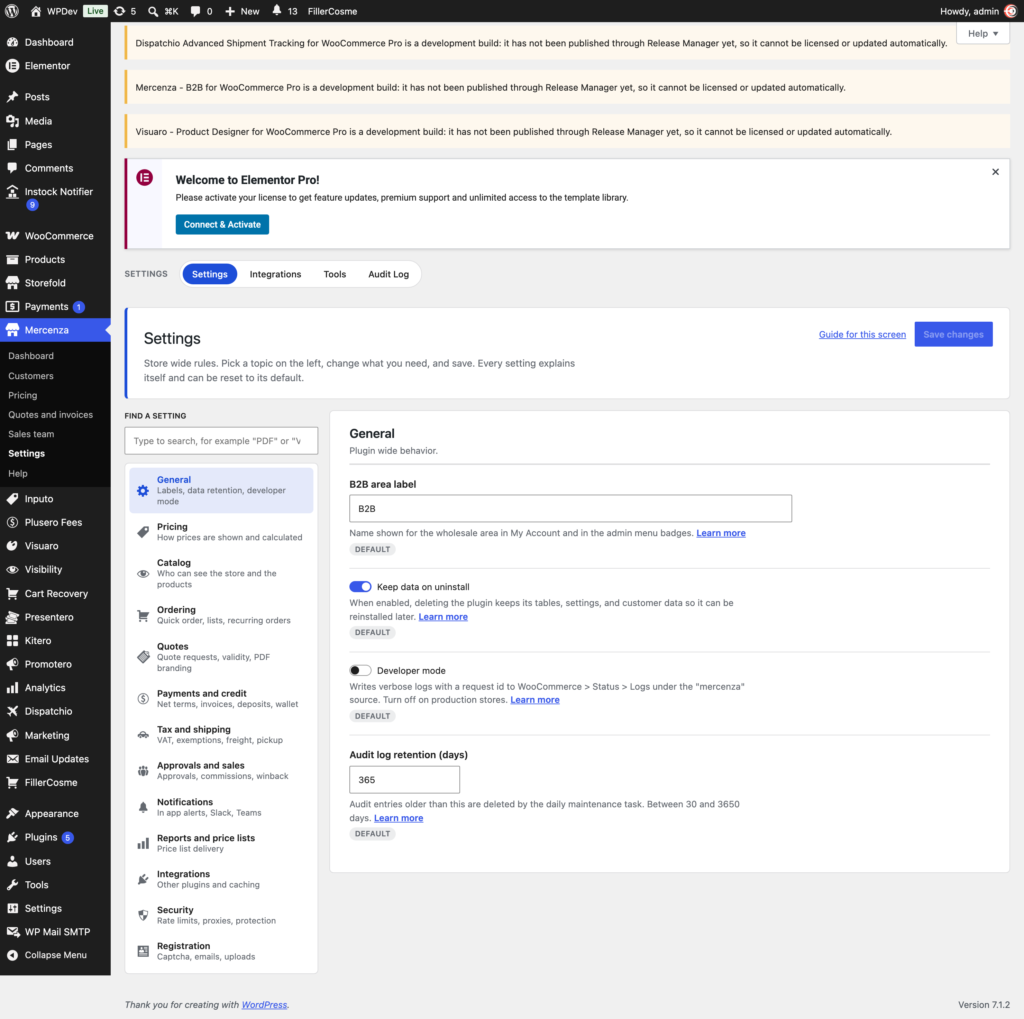Select the Payments and credit topic

(221, 699)
